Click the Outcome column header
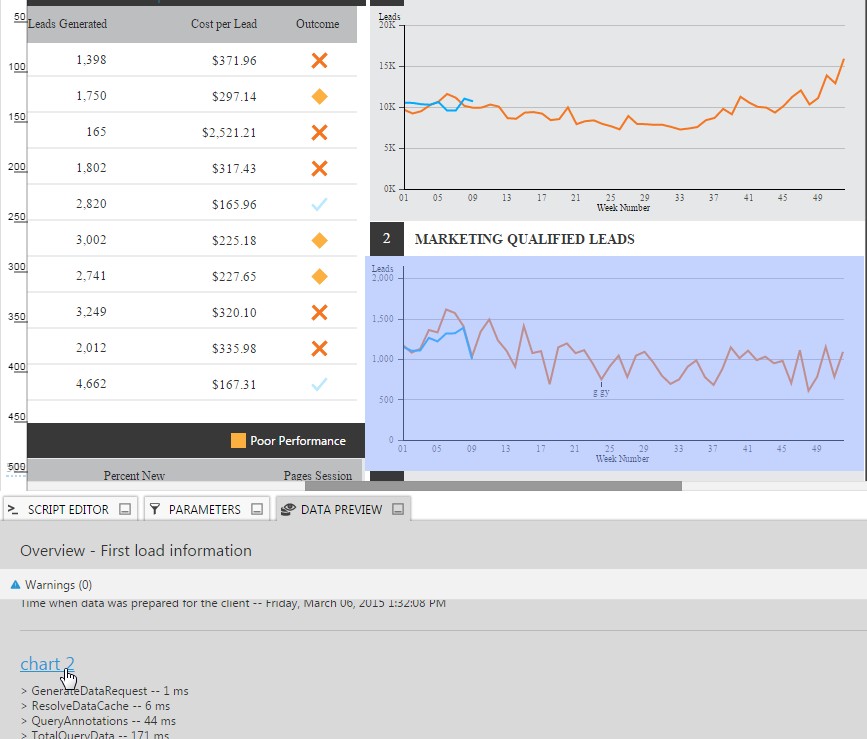The height and width of the screenshot is (739, 867). [318, 24]
